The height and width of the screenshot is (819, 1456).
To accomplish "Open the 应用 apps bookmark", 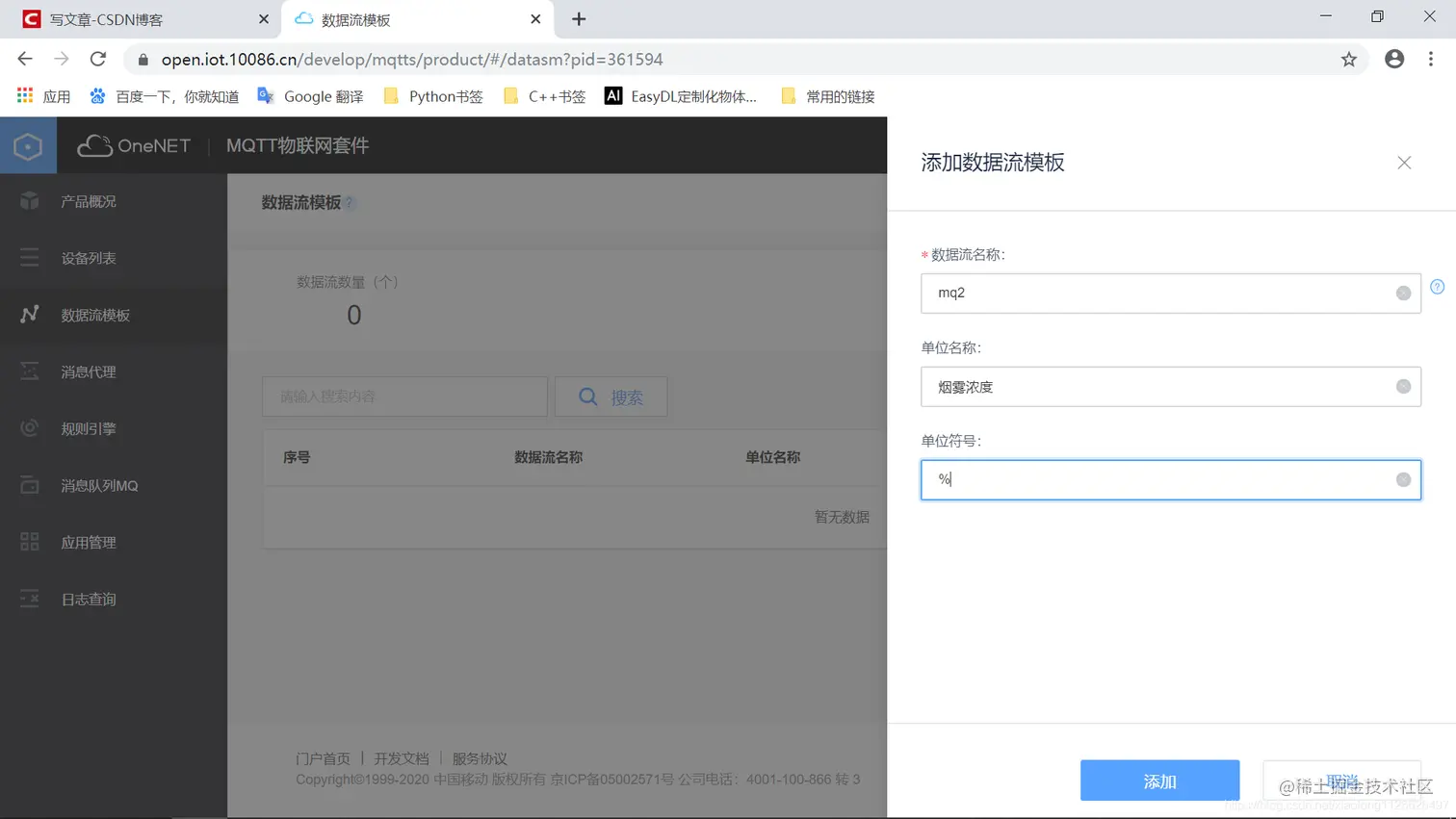I will [x=43, y=96].
